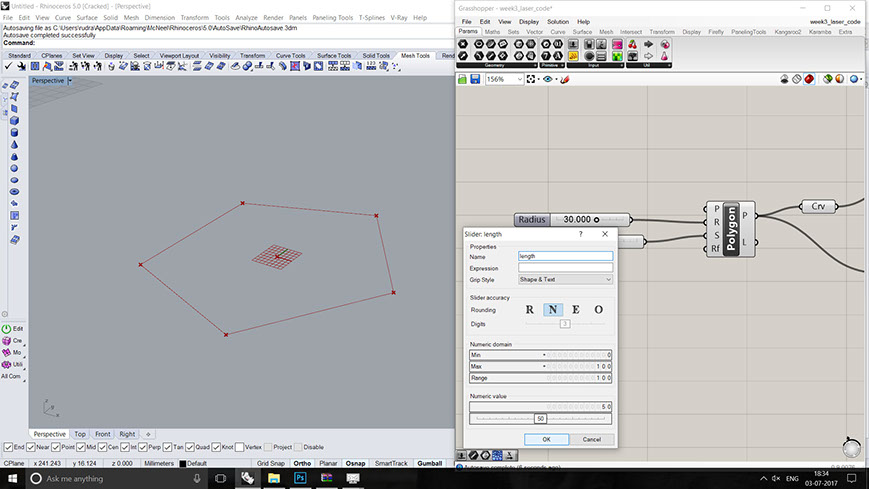This screenshot has width=869, height=489.
Task: Click the checkmark icon in Mesh Tools toolbar
Action: [8, 66]
